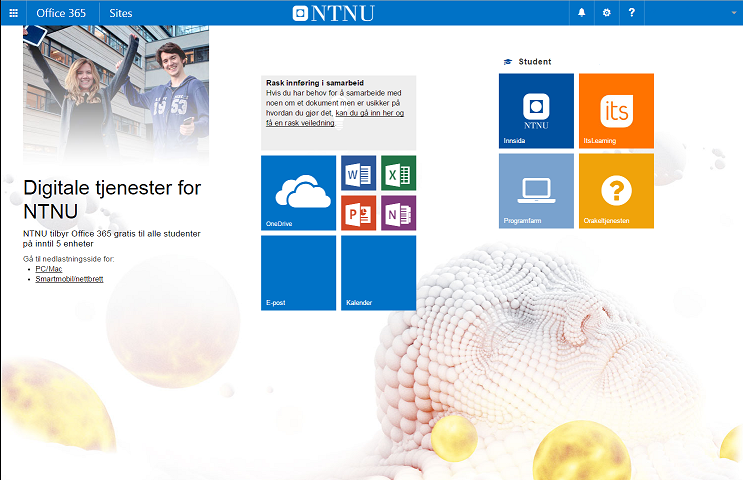Open the Orakeltjenesten help tile
The height and width of the screenshot is (480, 743).
click(x=616, y=191)
